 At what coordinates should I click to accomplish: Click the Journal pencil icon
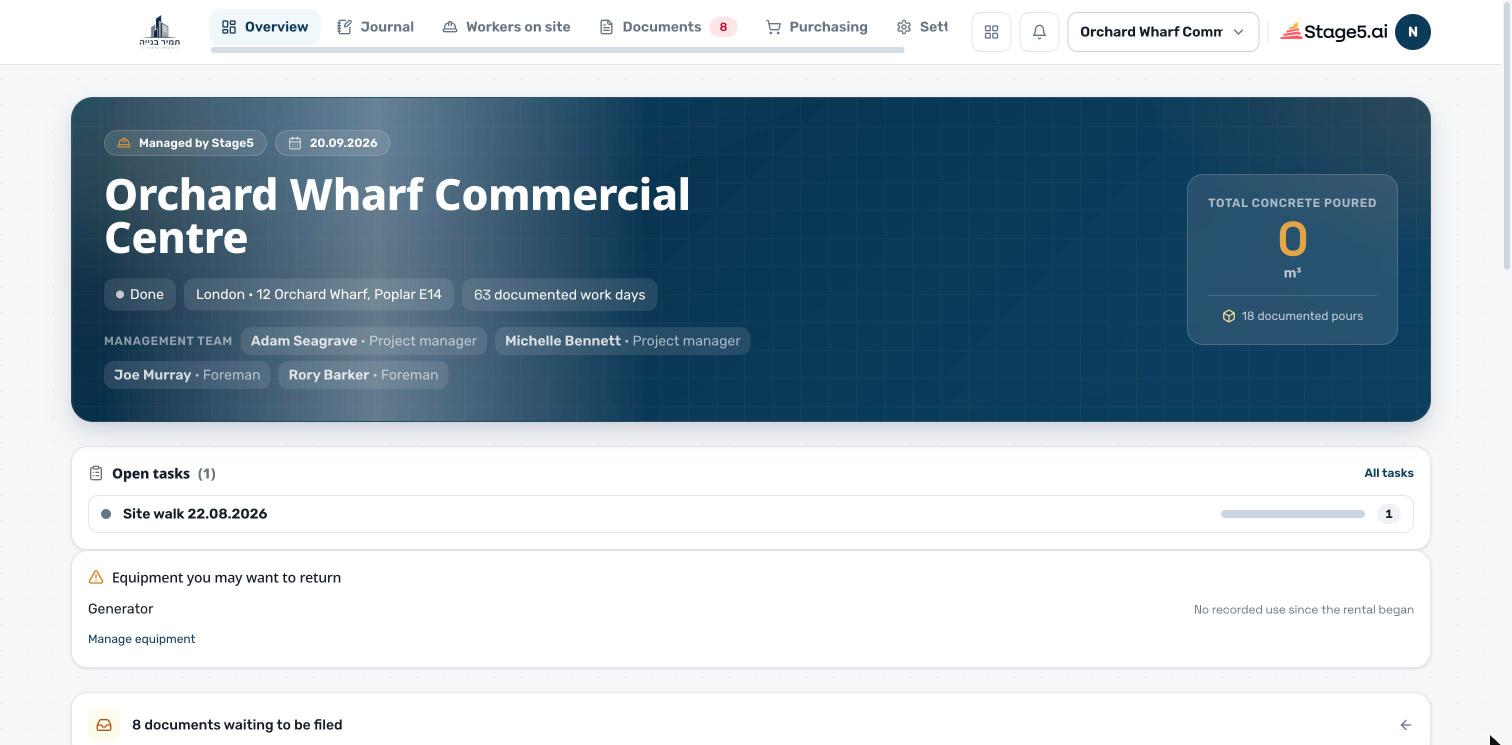click(x=345, y=27)
